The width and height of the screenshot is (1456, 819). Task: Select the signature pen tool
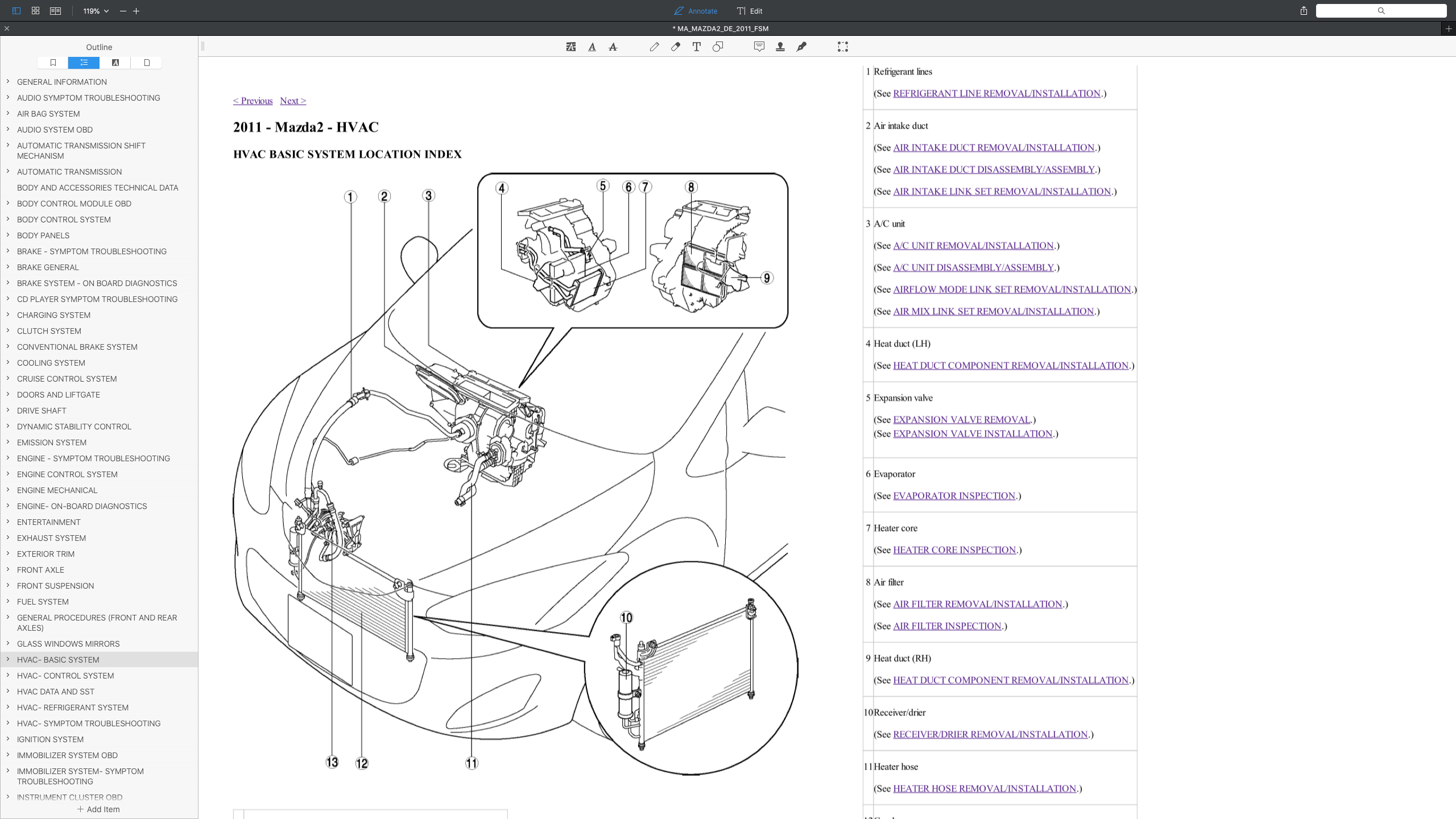[801, 47]
